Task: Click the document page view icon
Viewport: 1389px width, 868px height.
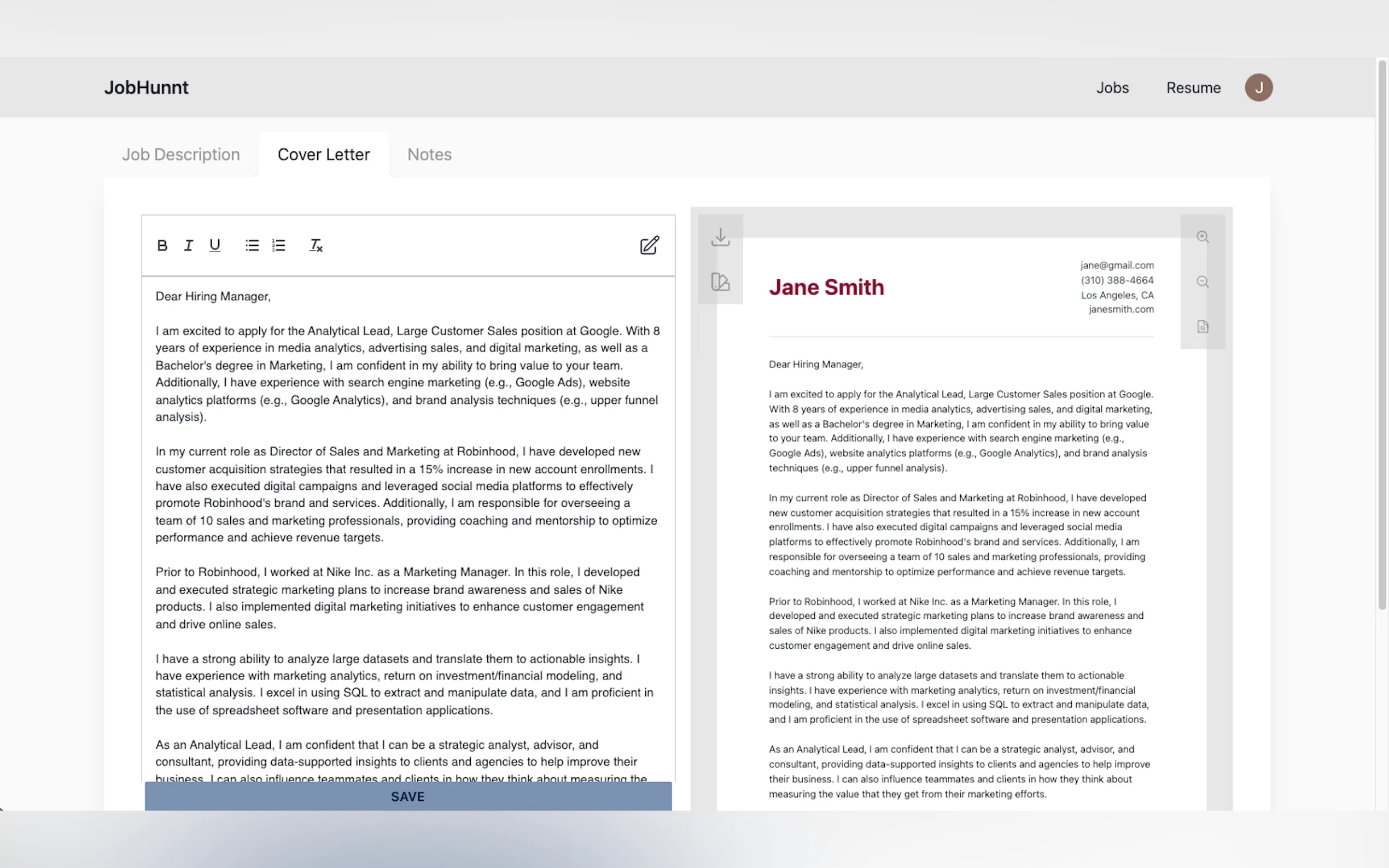Action: 1203,327
